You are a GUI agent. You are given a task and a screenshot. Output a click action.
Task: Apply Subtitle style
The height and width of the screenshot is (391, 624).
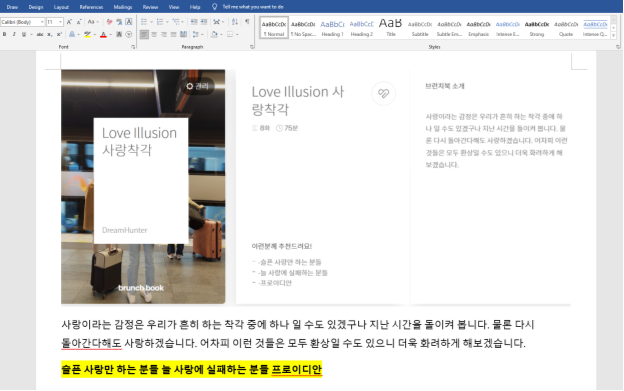tap(420, 28)
